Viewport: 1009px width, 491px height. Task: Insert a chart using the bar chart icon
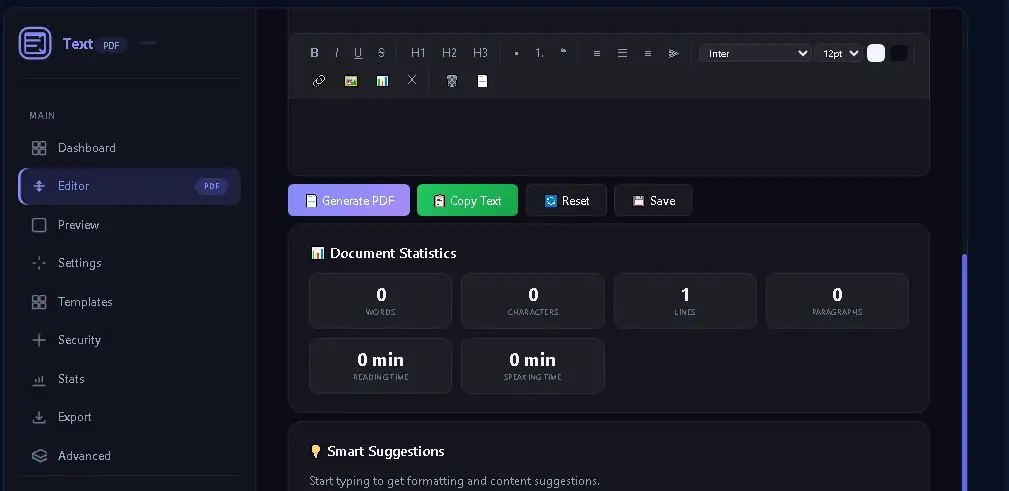382,80
